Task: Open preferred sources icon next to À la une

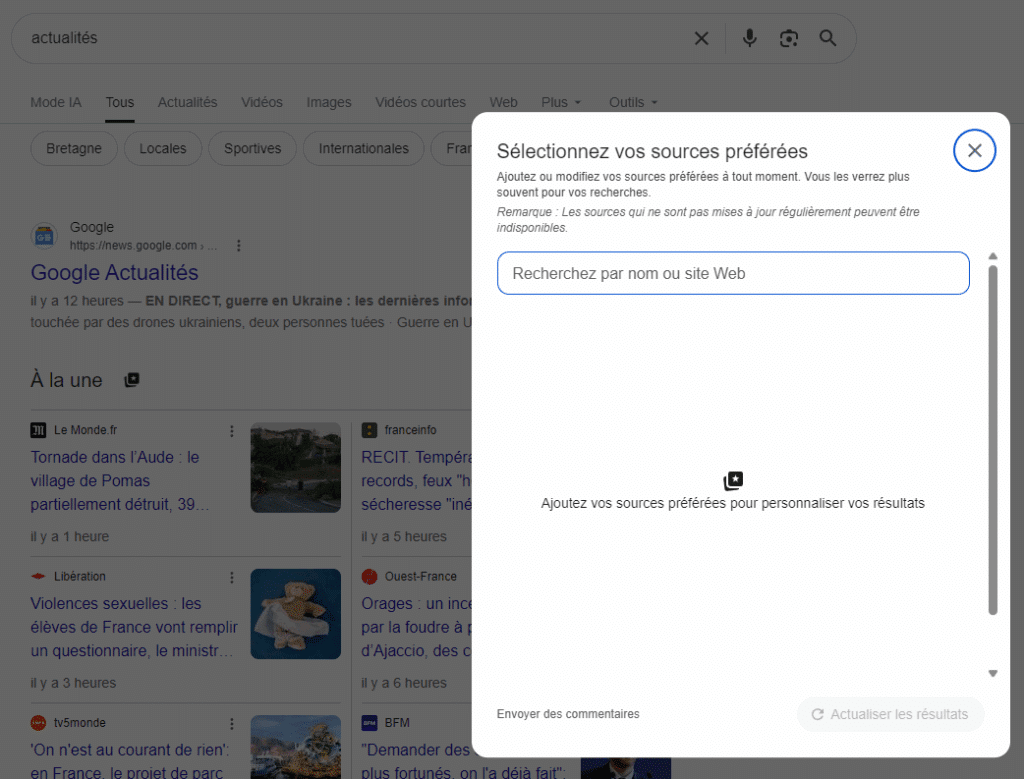Action: [x=132, y=379]
